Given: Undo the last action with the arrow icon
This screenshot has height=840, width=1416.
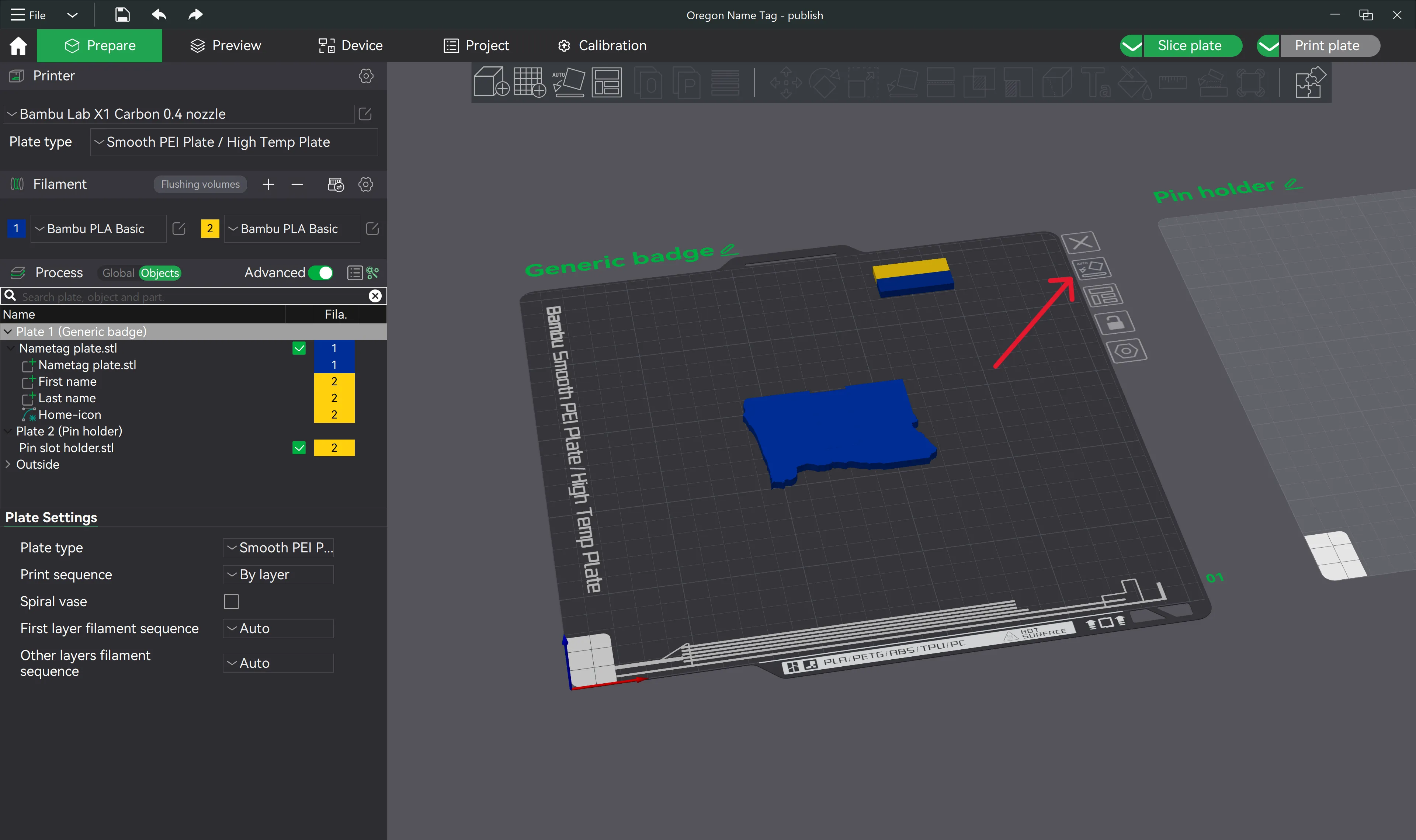Looking at the screenshot, I should 159,15.
